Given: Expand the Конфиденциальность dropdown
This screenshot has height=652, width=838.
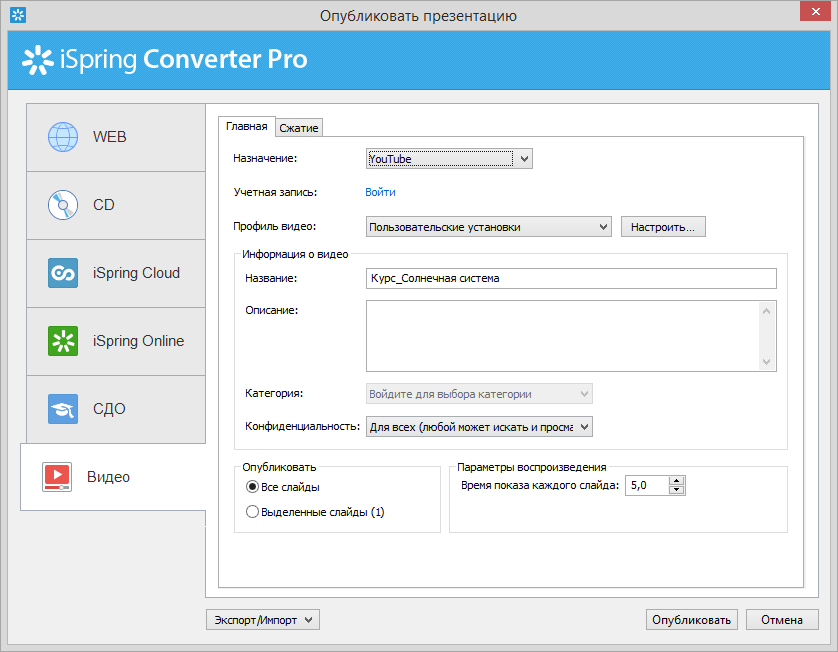Looking at the screenshot, I should [x=479, y=426].
